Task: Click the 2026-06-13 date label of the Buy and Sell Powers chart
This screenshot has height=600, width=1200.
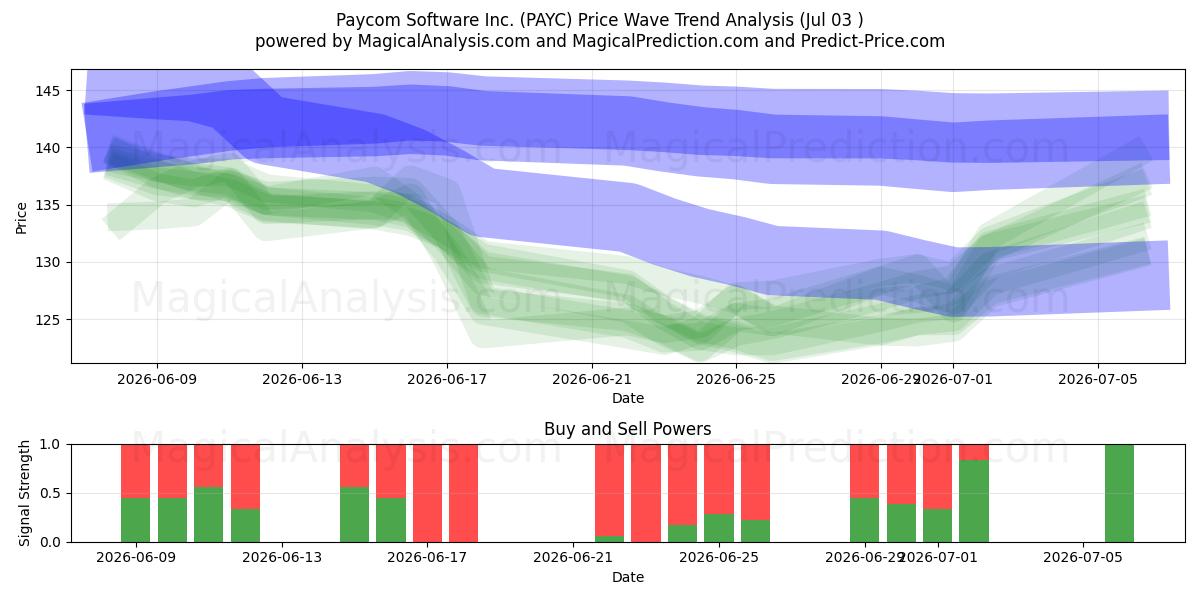Action: point(282,558)
